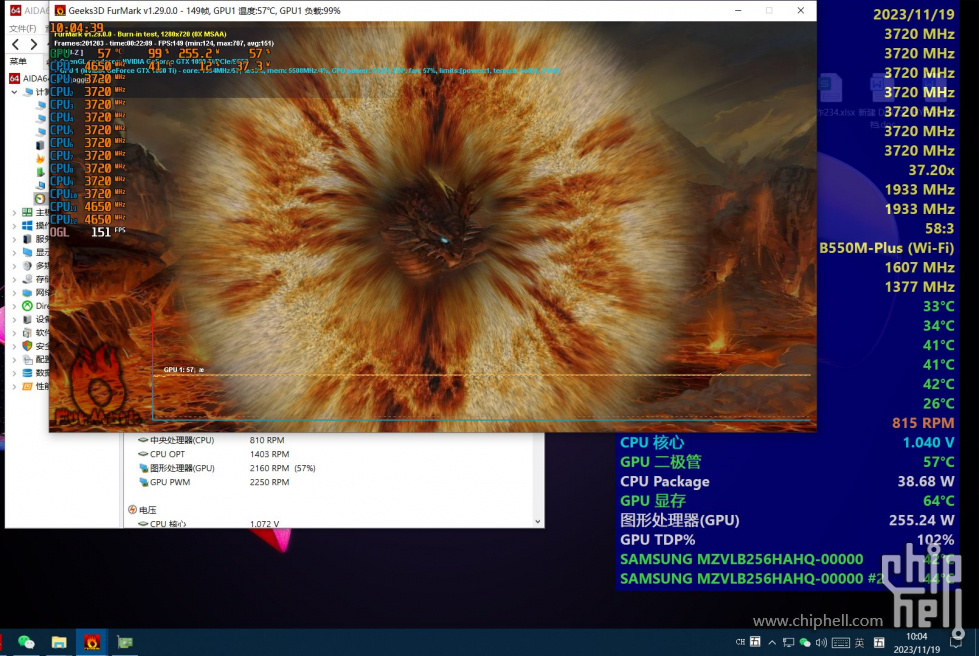Viewport: 979px width, 656px height.
Task: Select the green DirectX Xbox icon in tree
Action: [27, 306]
